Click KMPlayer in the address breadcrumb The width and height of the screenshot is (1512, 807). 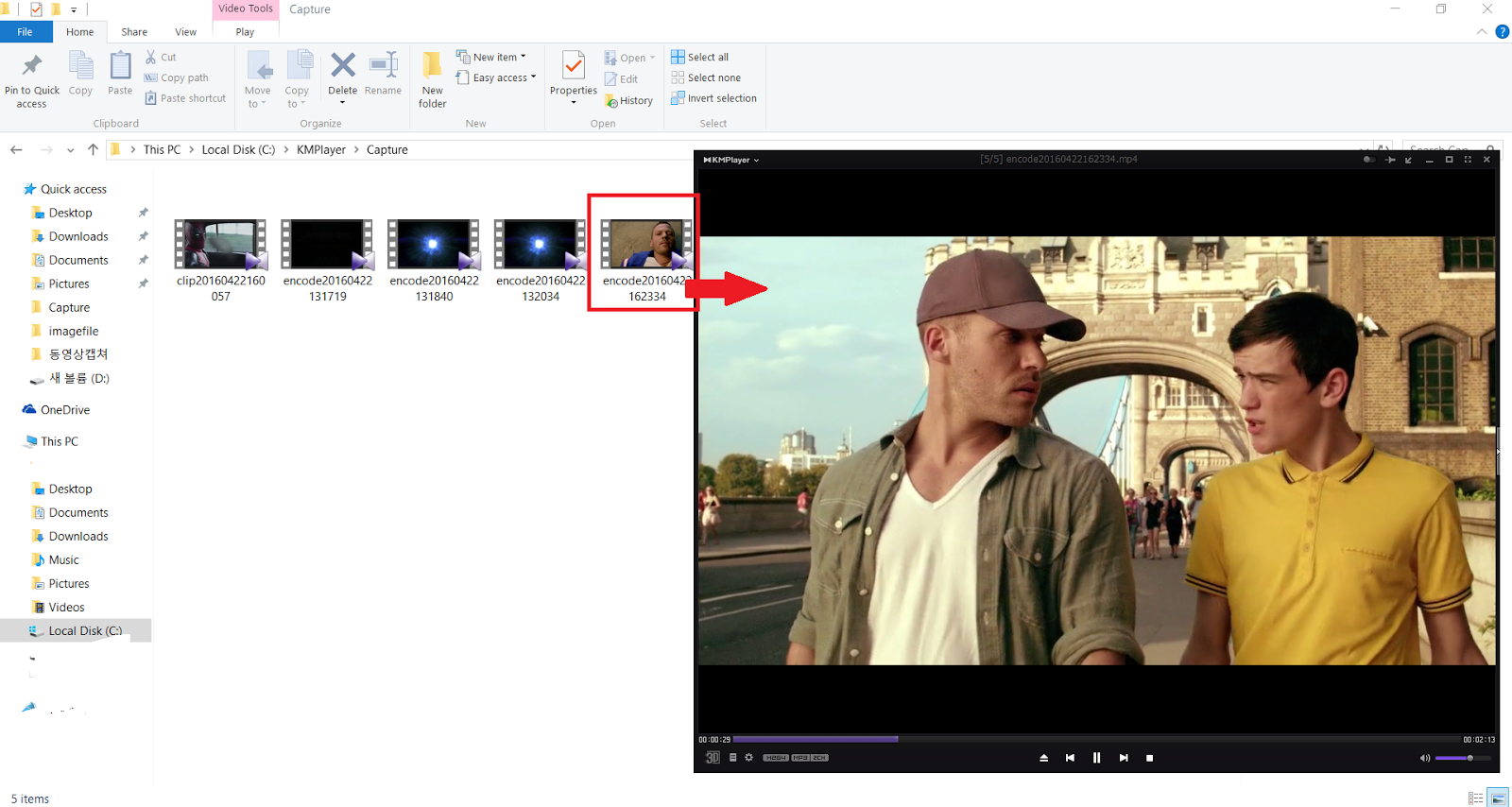click(321, 149)
